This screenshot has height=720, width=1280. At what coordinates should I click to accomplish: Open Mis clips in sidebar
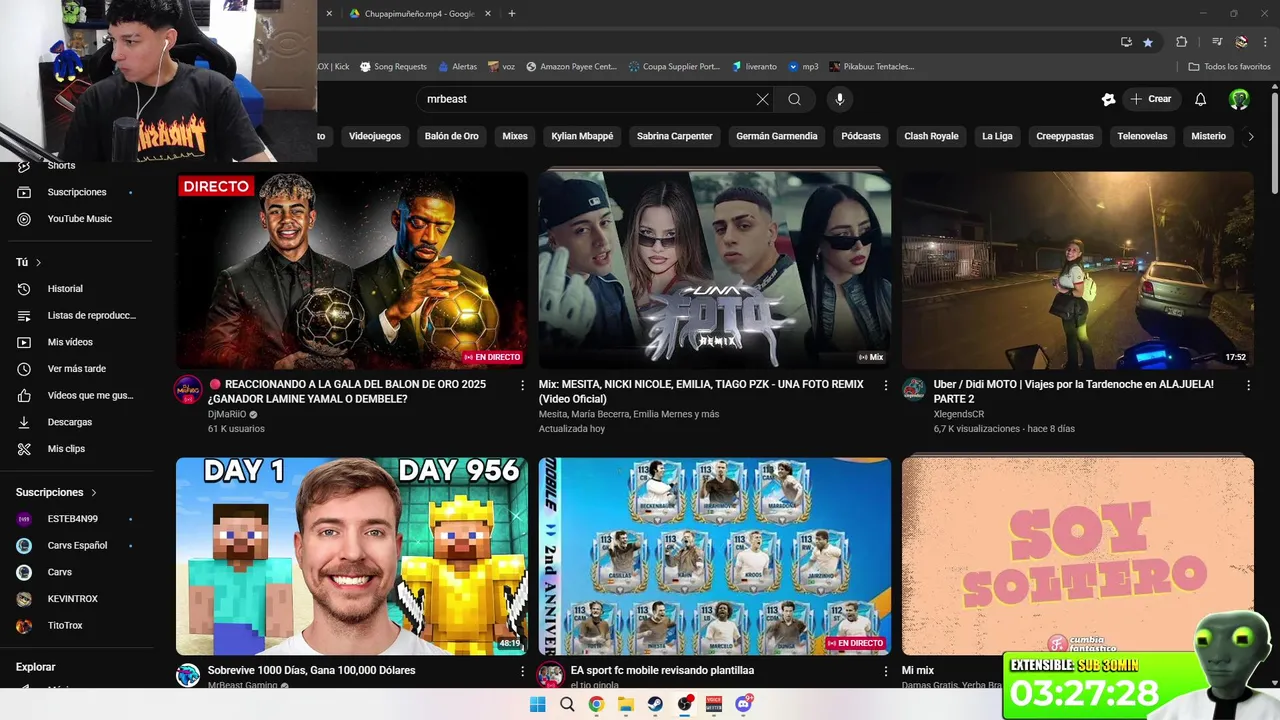tap(66, 449)
